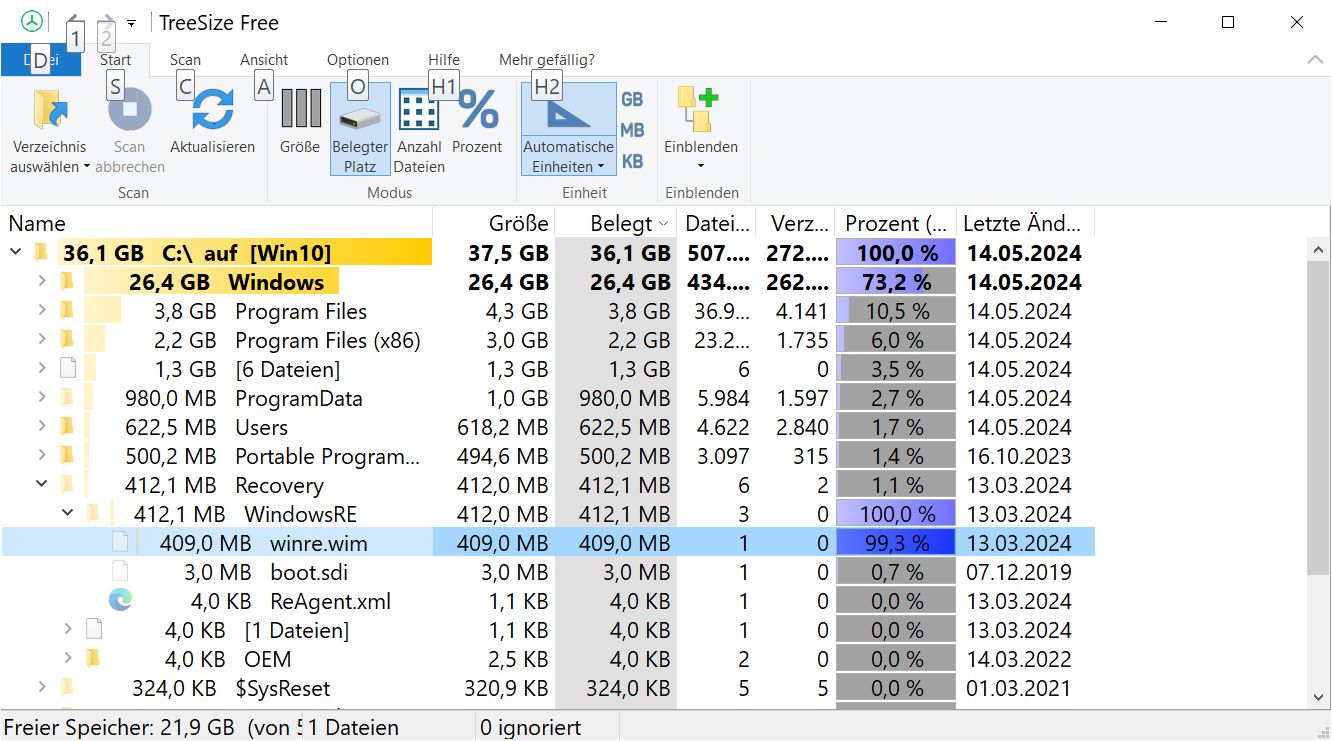Collapse the Recovery folder node
The width and height of the screenshot is (1332, 741).
point(42,484)
